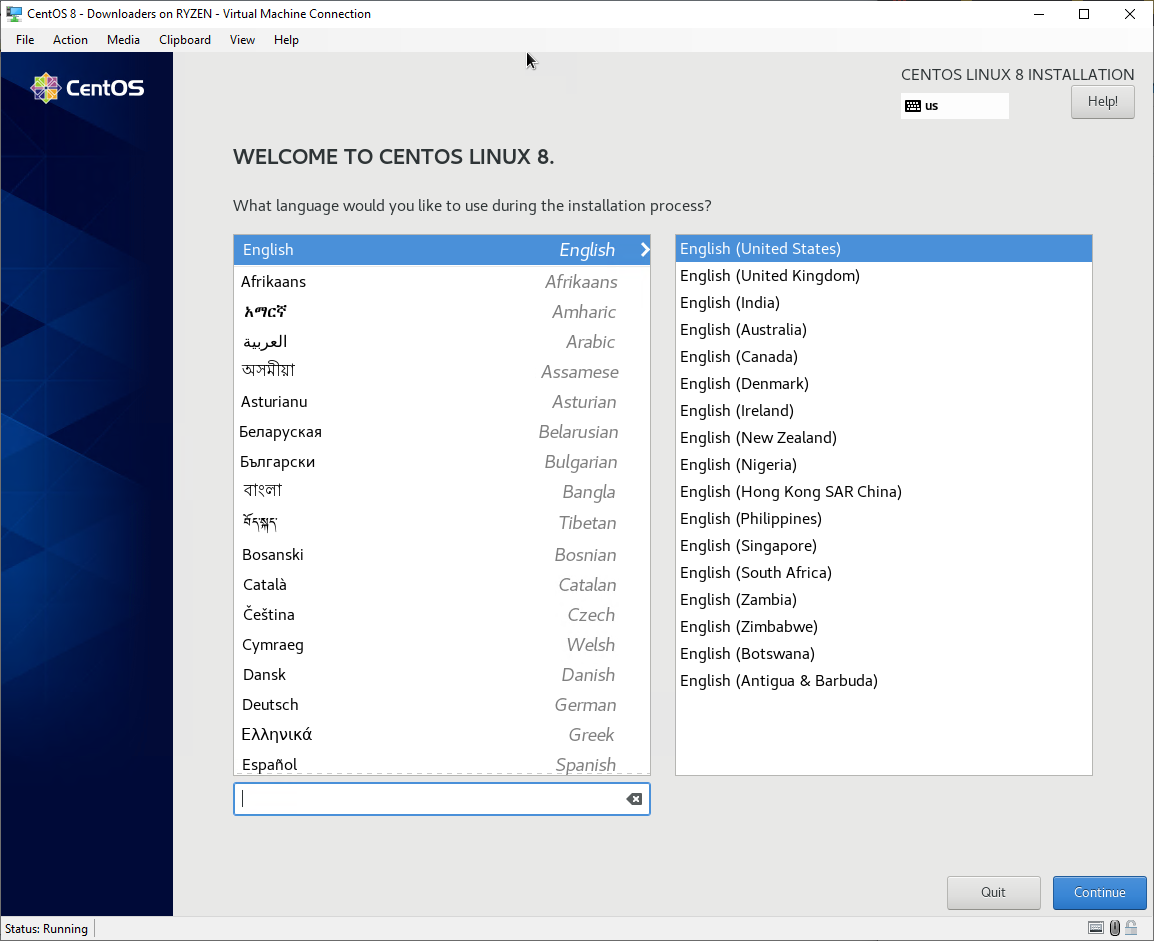This screenshot has height=941, width=1154.
Task: Choose English (Canada) locale
Action: pos(883,357)
